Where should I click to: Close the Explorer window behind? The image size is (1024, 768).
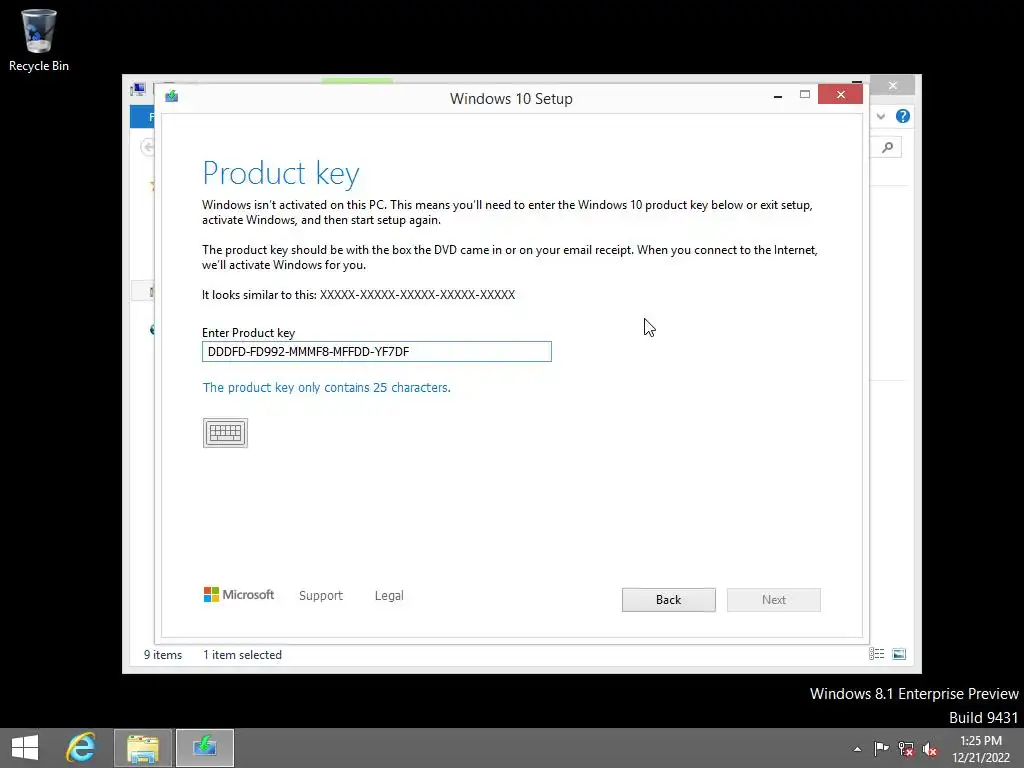click(893, 86)
